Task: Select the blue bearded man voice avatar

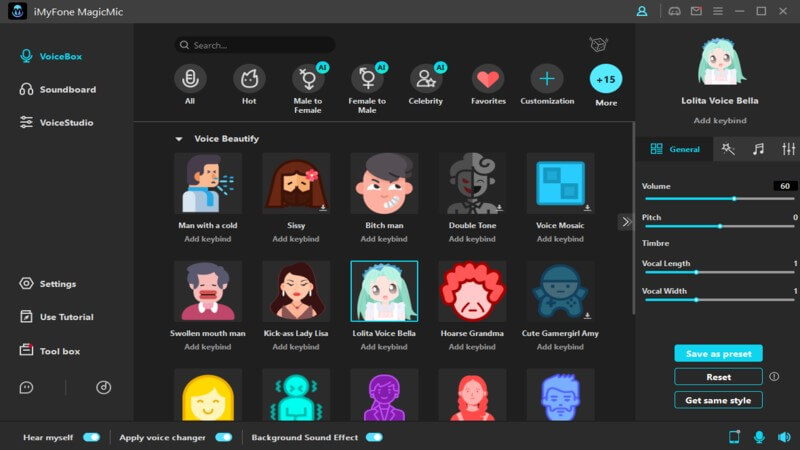Action: click(x=560, y=395)
